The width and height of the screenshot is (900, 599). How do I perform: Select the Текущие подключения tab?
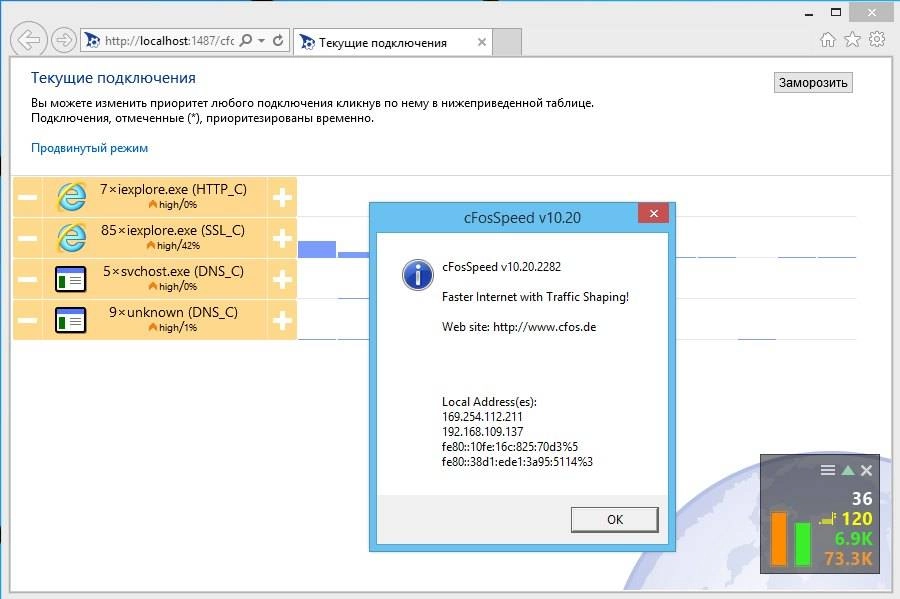coord(392,42)
